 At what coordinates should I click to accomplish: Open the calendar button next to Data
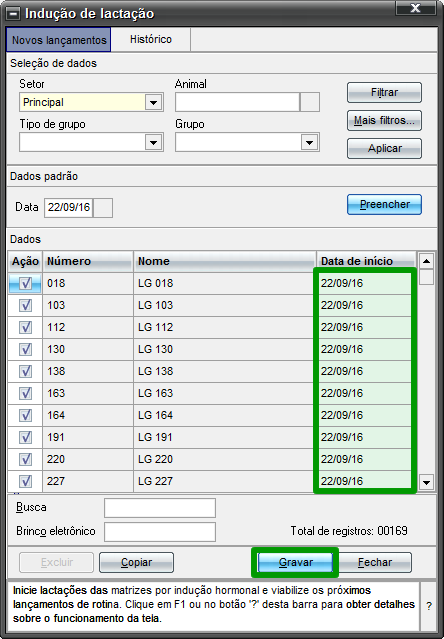[103, 207]
